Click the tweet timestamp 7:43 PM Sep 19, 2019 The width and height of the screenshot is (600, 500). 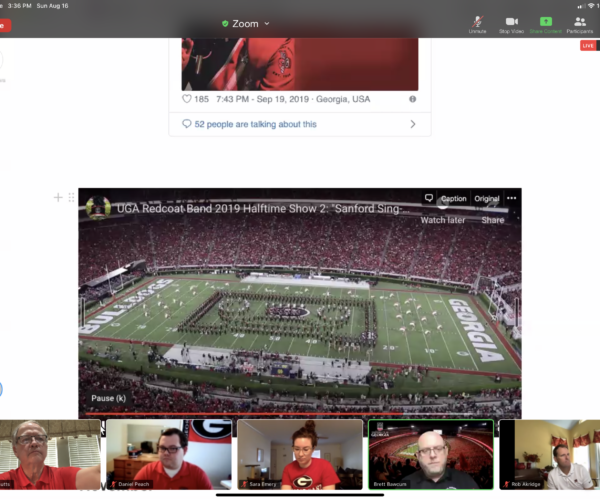(x=262, y=99)
